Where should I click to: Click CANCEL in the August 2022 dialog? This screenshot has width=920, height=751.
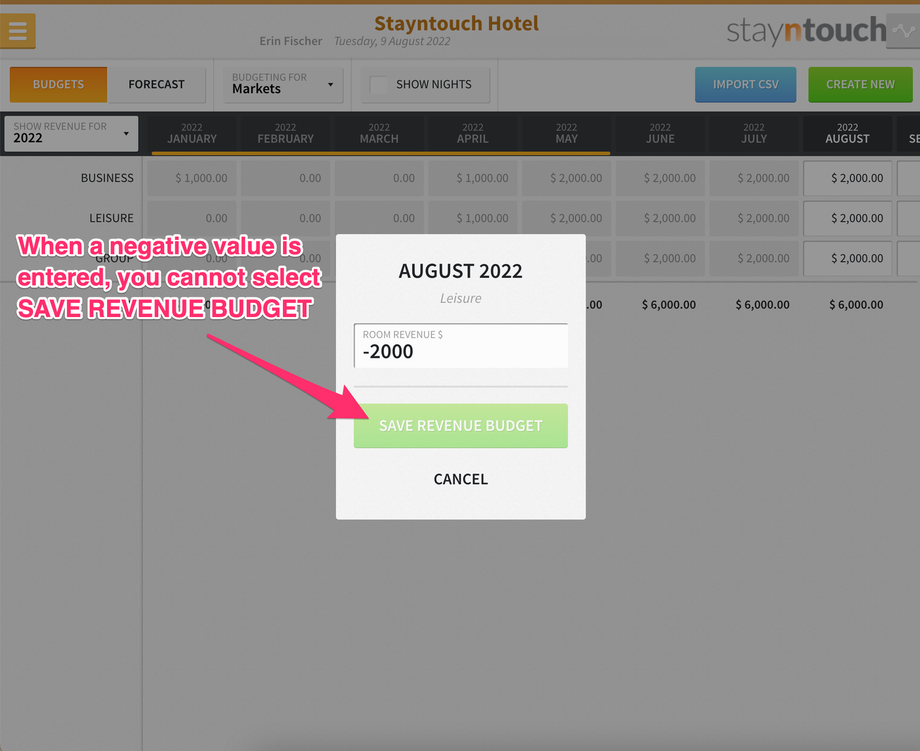point(461,479)
